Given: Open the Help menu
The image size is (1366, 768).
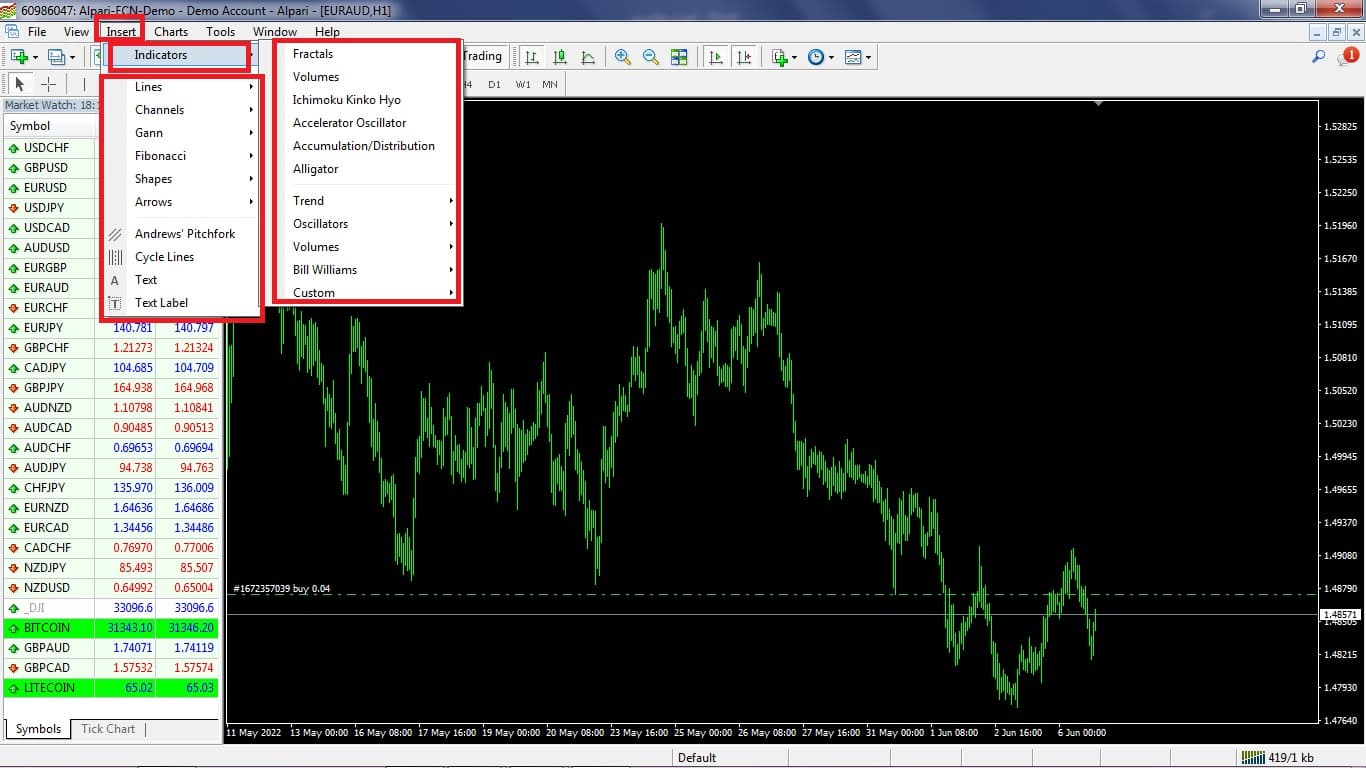Looking at the screenshot, I should coord(327,32).
